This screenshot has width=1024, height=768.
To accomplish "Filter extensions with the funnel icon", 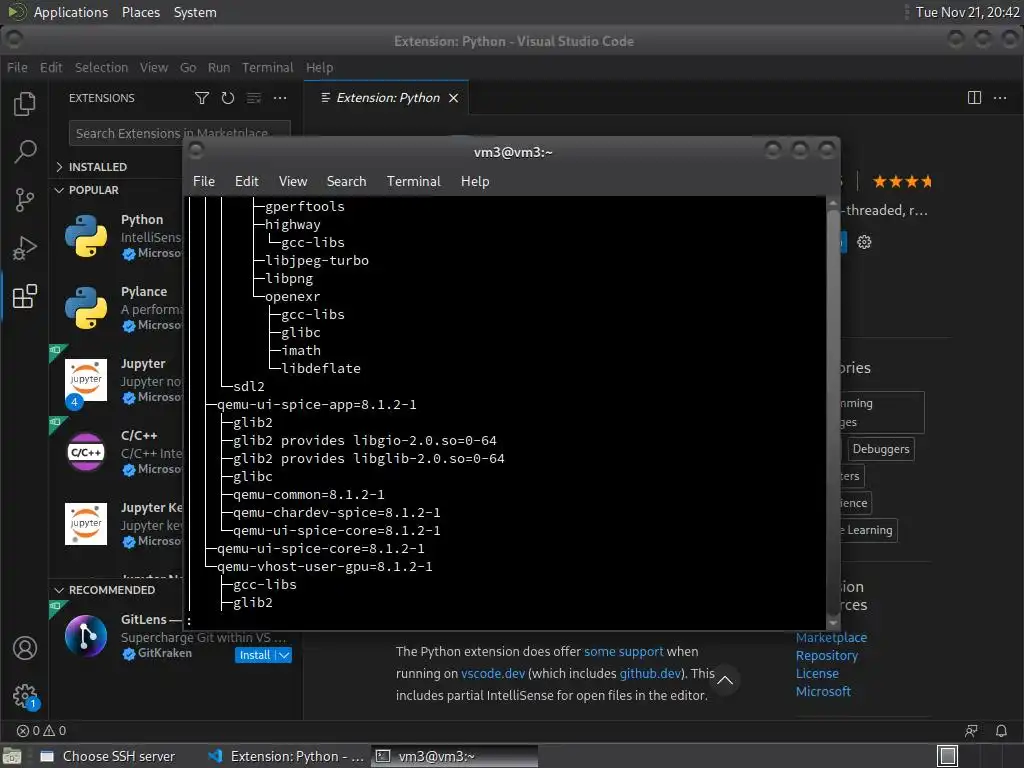I will click(202, 98).
